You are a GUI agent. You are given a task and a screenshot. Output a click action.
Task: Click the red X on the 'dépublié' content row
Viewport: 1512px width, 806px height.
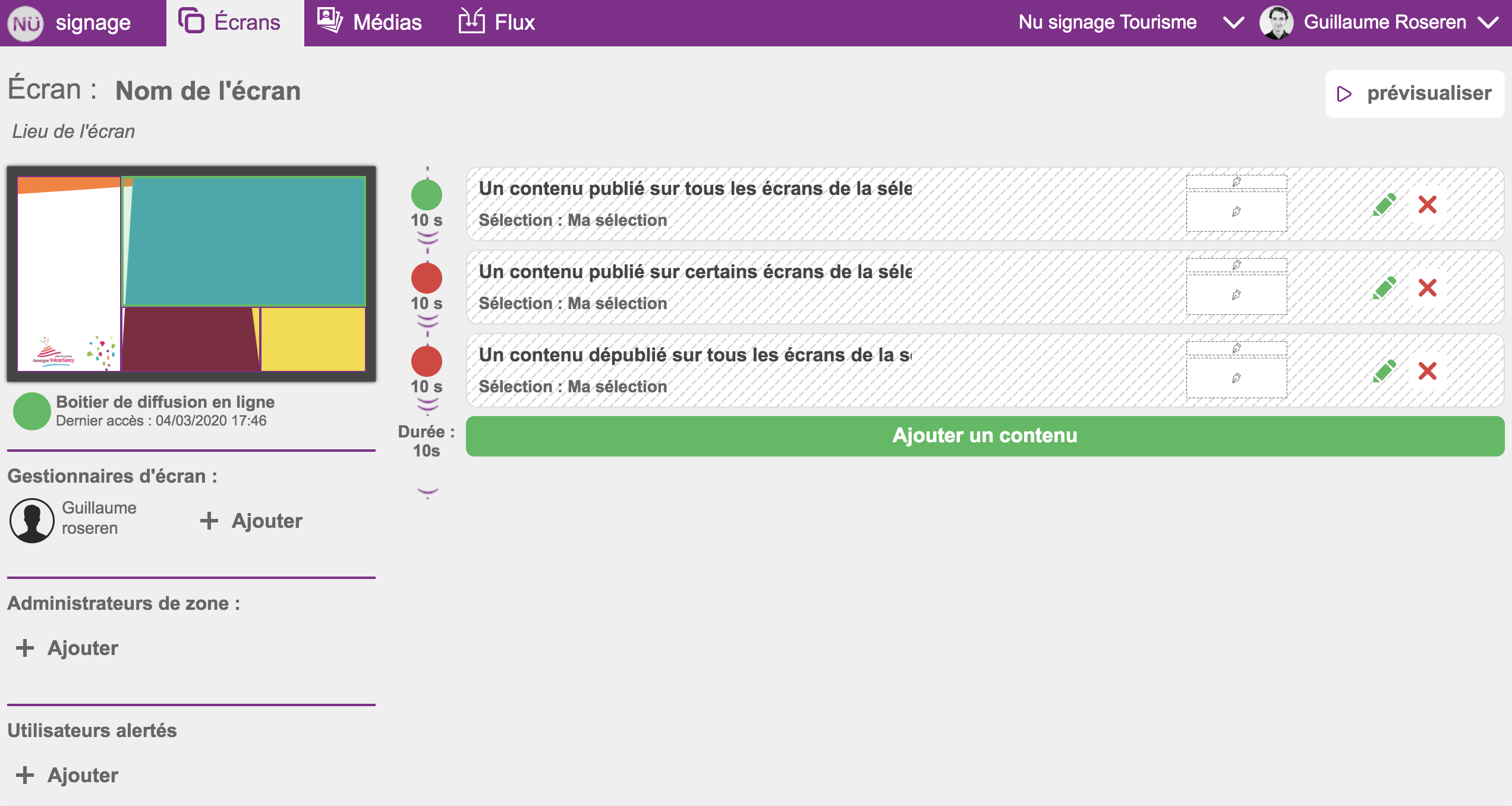point(1427,371)
